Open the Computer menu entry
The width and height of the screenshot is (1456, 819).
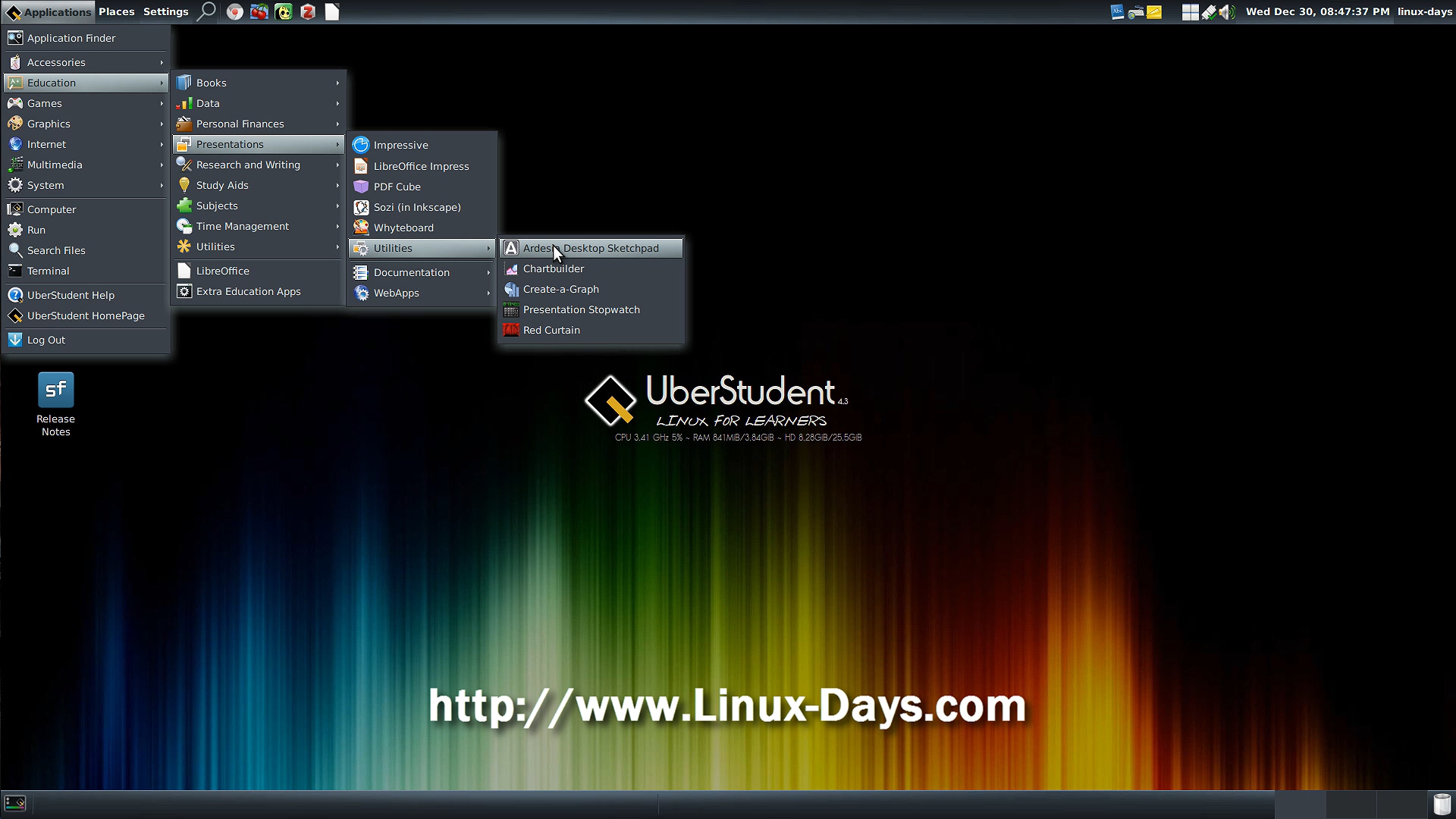[86, 209]
